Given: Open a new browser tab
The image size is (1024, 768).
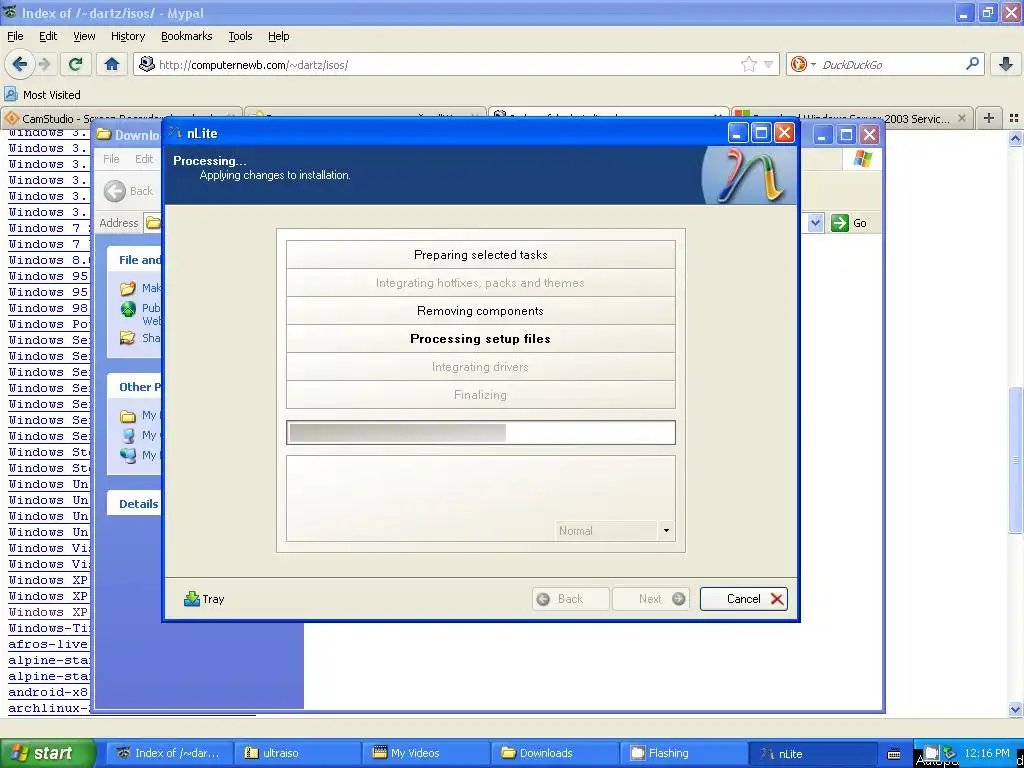Looking at the screenshot, I should [989, 118].
